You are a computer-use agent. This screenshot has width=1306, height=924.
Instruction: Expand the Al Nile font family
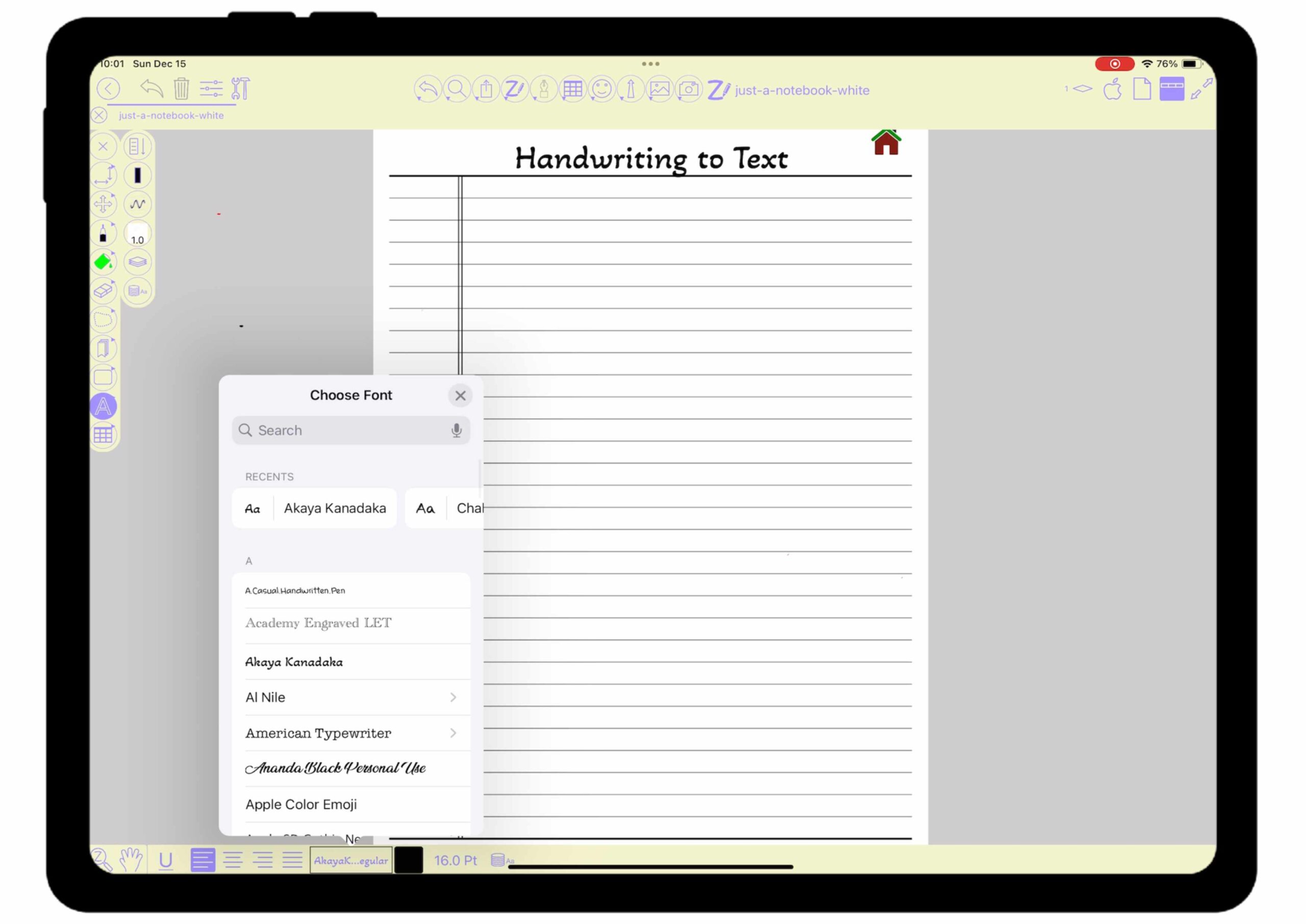click(x=453, y=697)
